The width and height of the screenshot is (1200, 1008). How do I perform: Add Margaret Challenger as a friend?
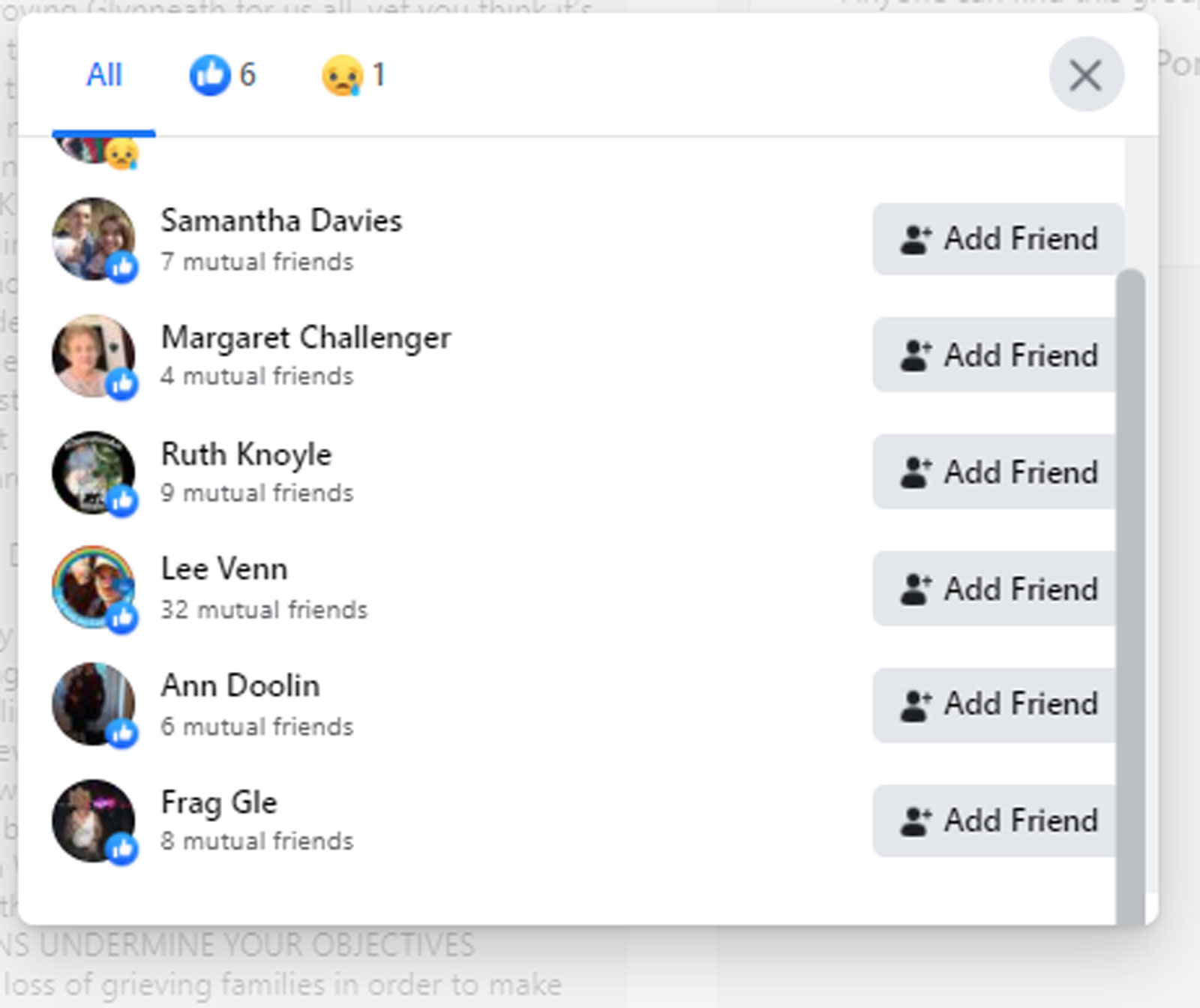point(994,355)
